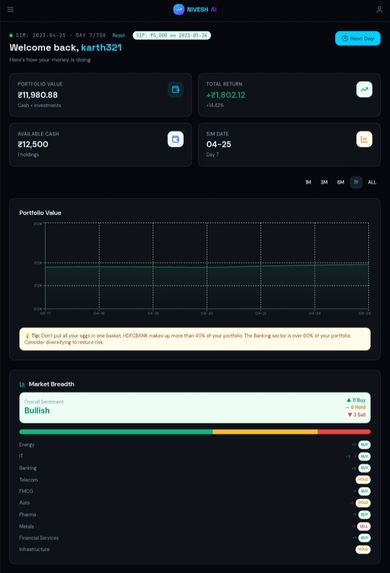The height and width of the screenshot is (573, 390).
Task: Click the Overall Sentiment card
Action: coord(195,408)
